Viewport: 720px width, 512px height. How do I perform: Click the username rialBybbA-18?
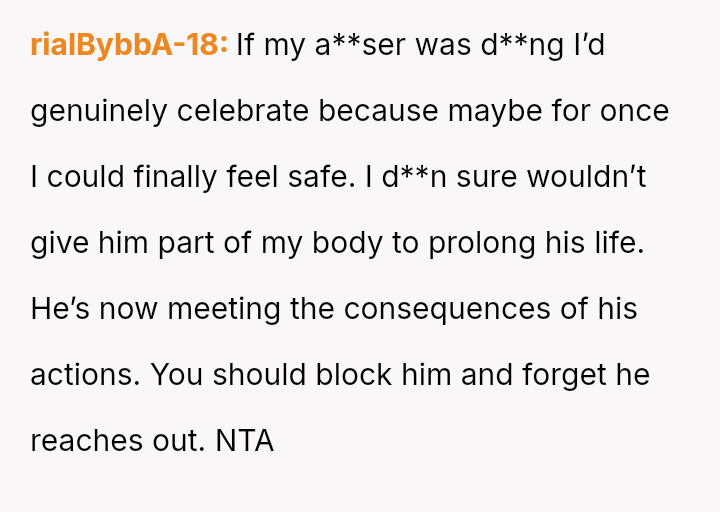point(129,45)
